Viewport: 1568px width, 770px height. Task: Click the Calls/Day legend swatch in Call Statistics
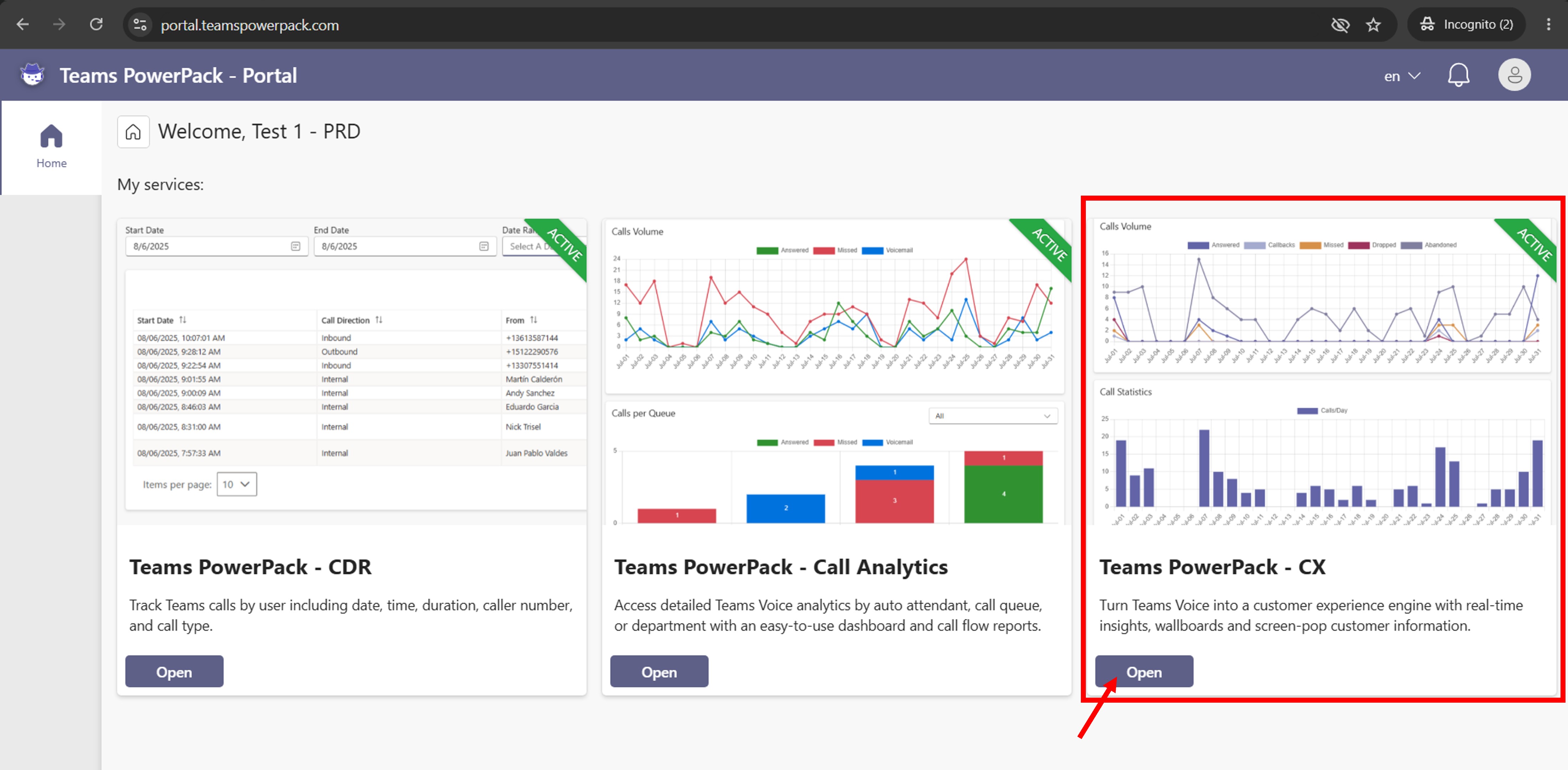tap(1307, 411)
